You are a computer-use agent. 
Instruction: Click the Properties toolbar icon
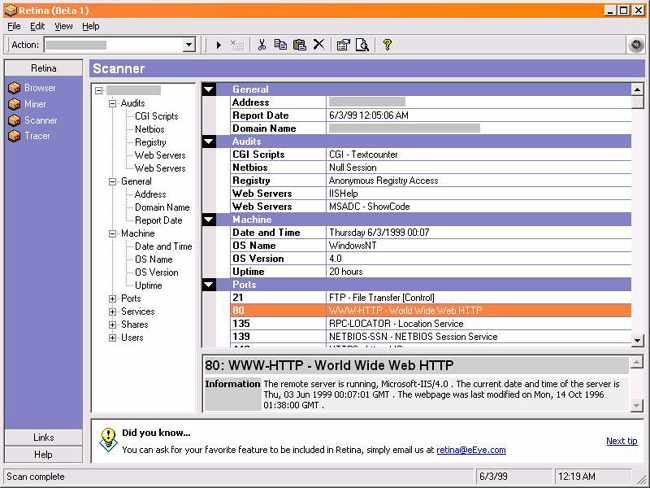(343, 44)
